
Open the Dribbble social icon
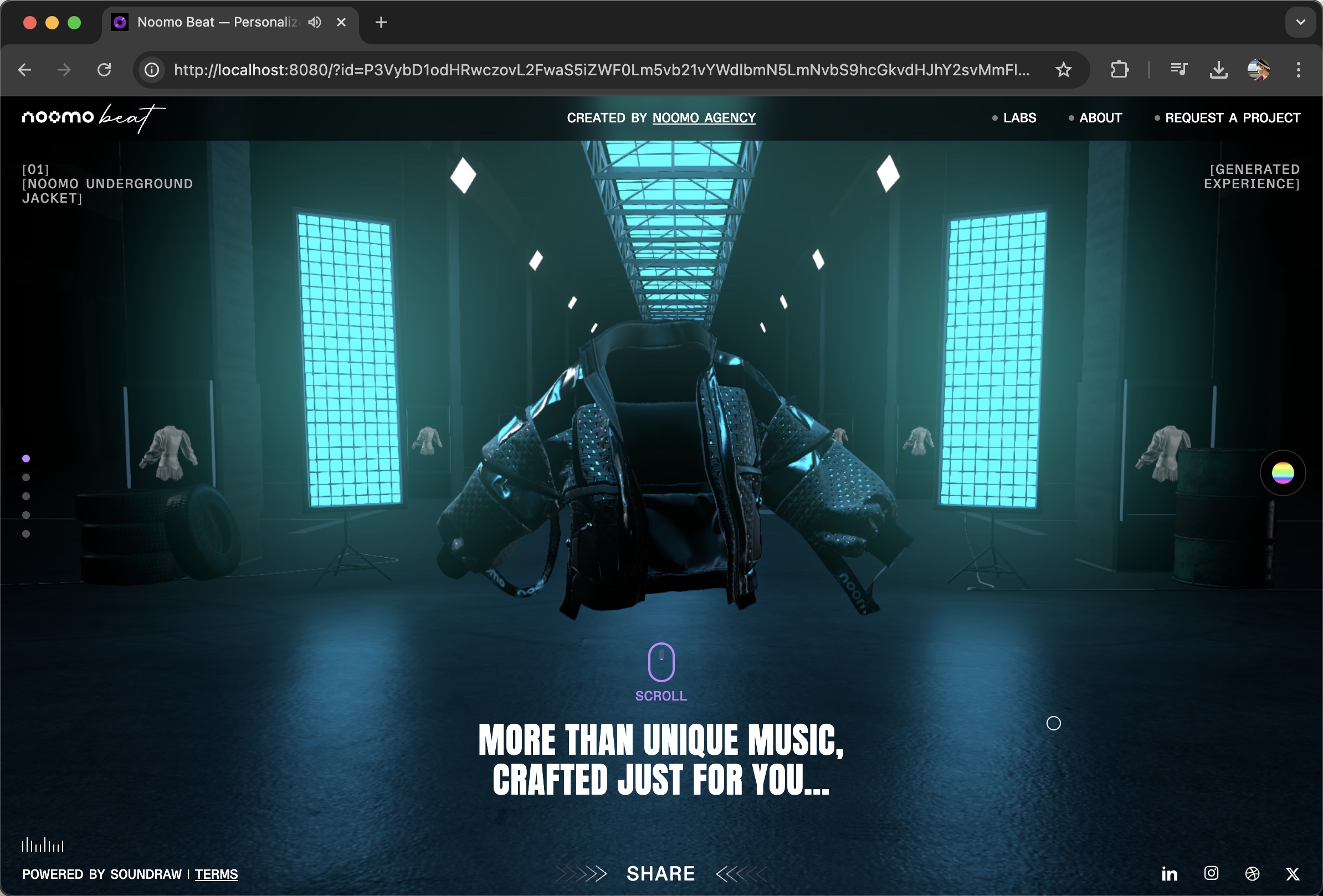pyautogui.click(x=1252, y=874)
